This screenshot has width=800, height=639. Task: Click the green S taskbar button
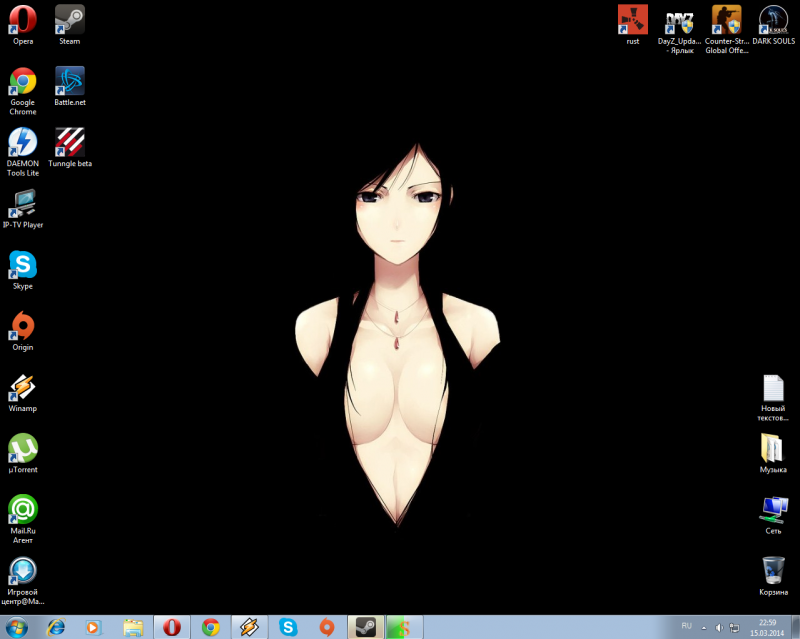(x=405, y=627)
